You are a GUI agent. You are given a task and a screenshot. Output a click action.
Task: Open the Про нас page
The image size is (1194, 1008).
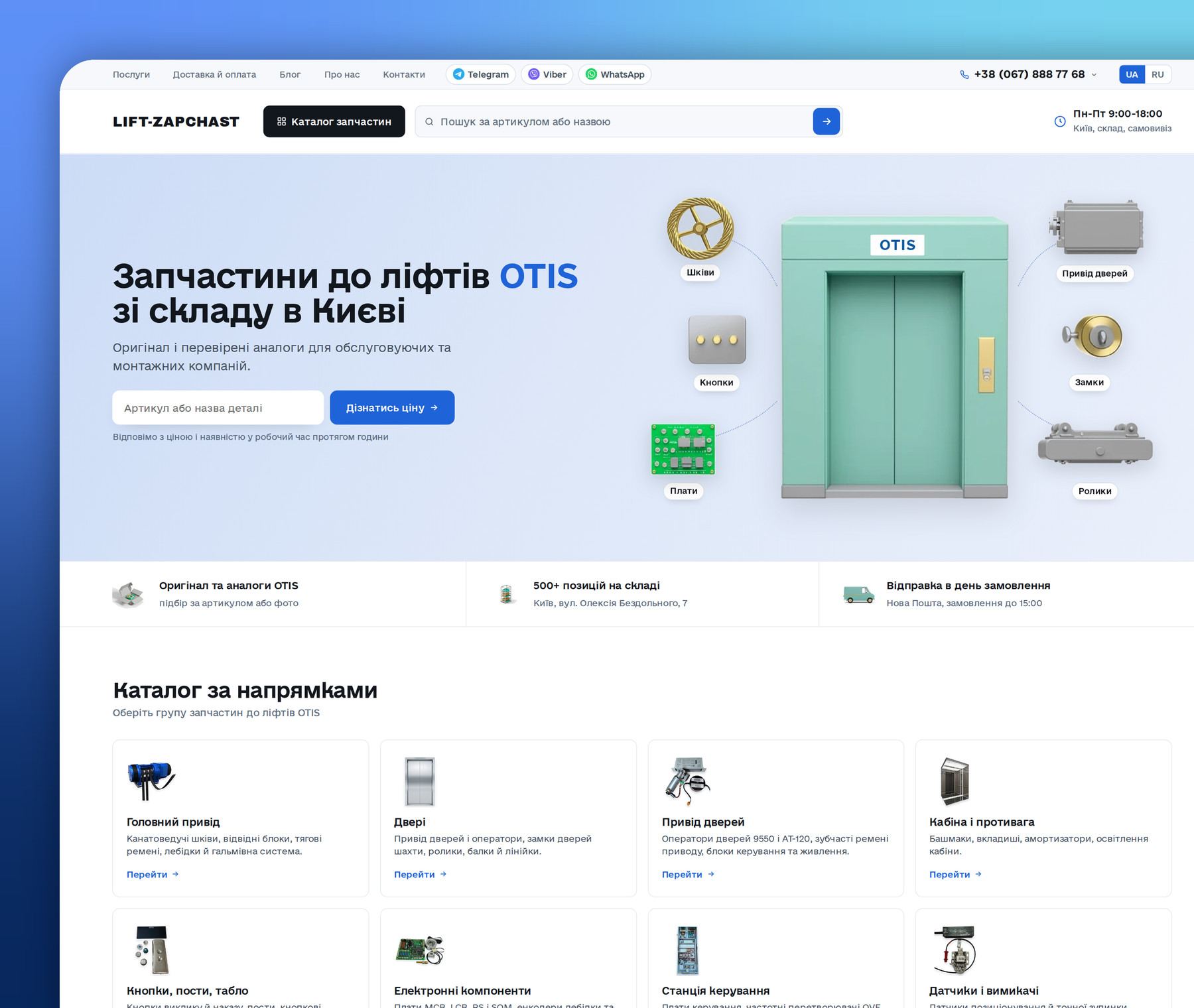pyautogui.click(x=342, y=74)
